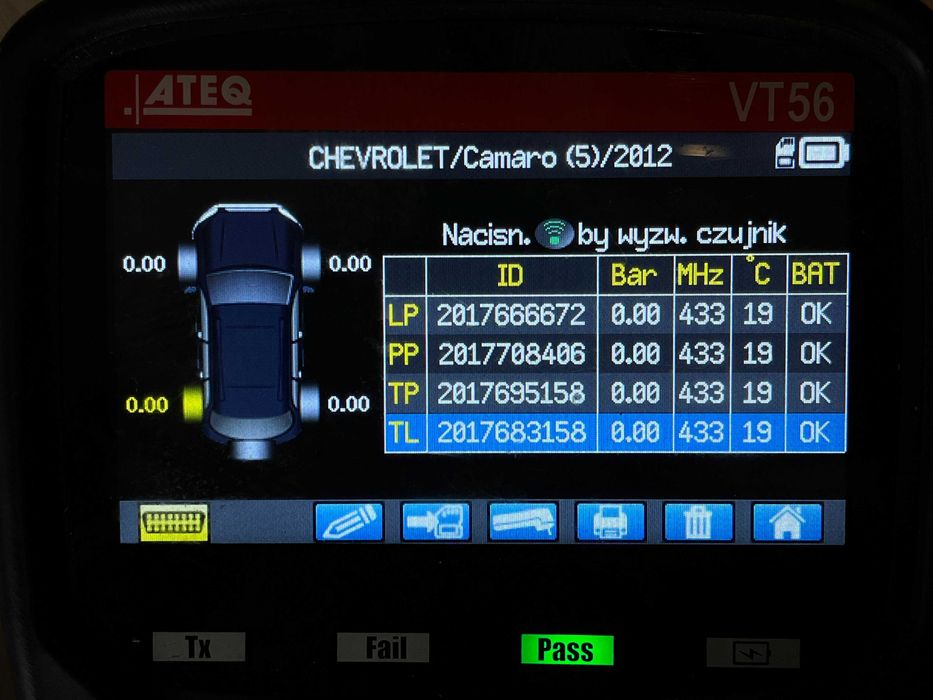The width and height of the screenshot is (933, 700).
Task: Click the Fail indicator light
Action: [383, 648]
